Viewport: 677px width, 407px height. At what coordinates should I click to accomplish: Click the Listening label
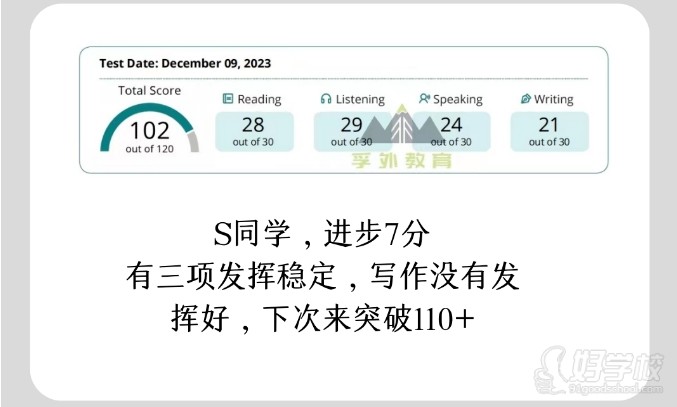point(360,99)
